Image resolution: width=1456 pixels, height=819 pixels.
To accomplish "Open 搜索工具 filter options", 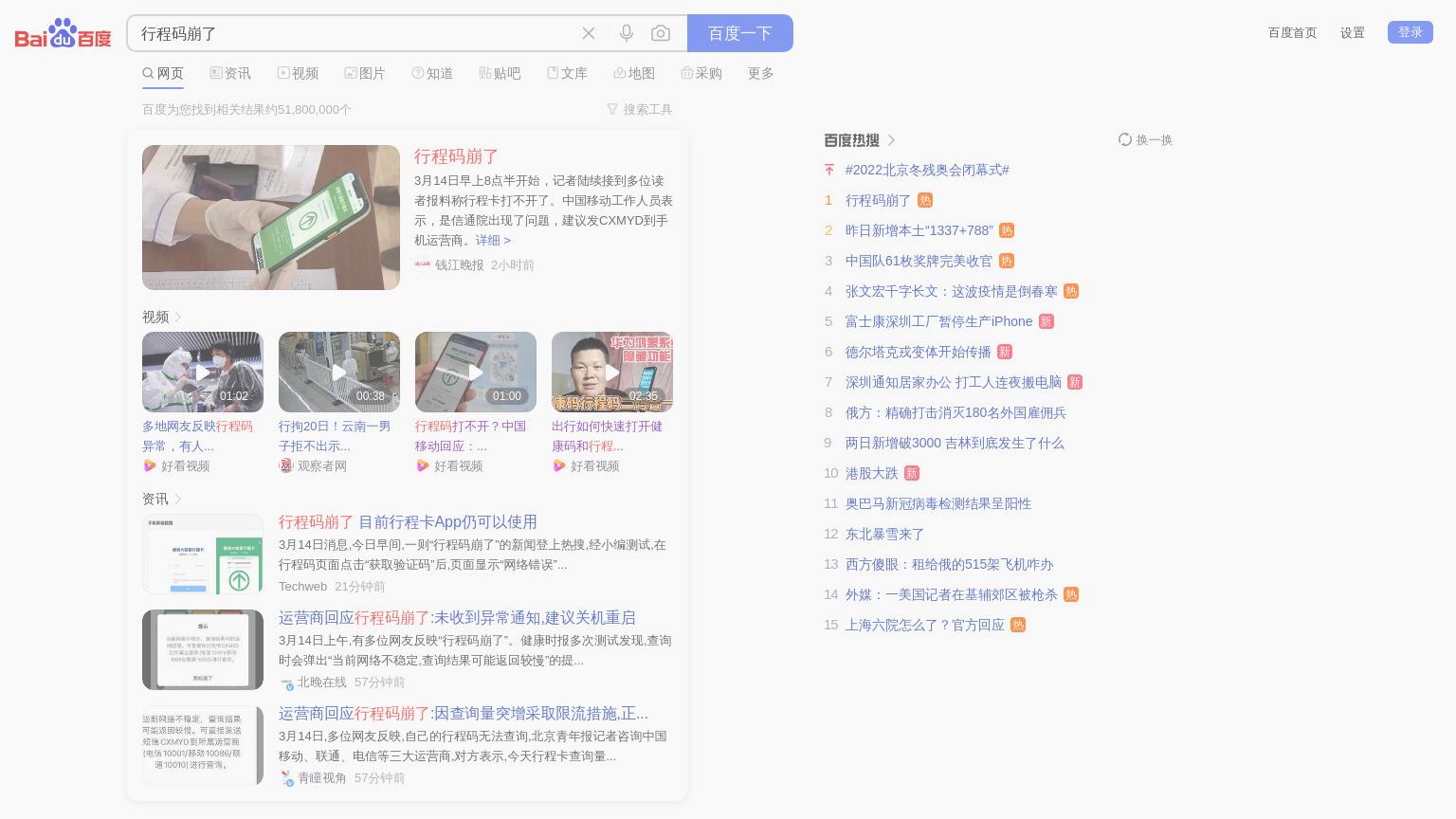I will (x=640, y=109).
